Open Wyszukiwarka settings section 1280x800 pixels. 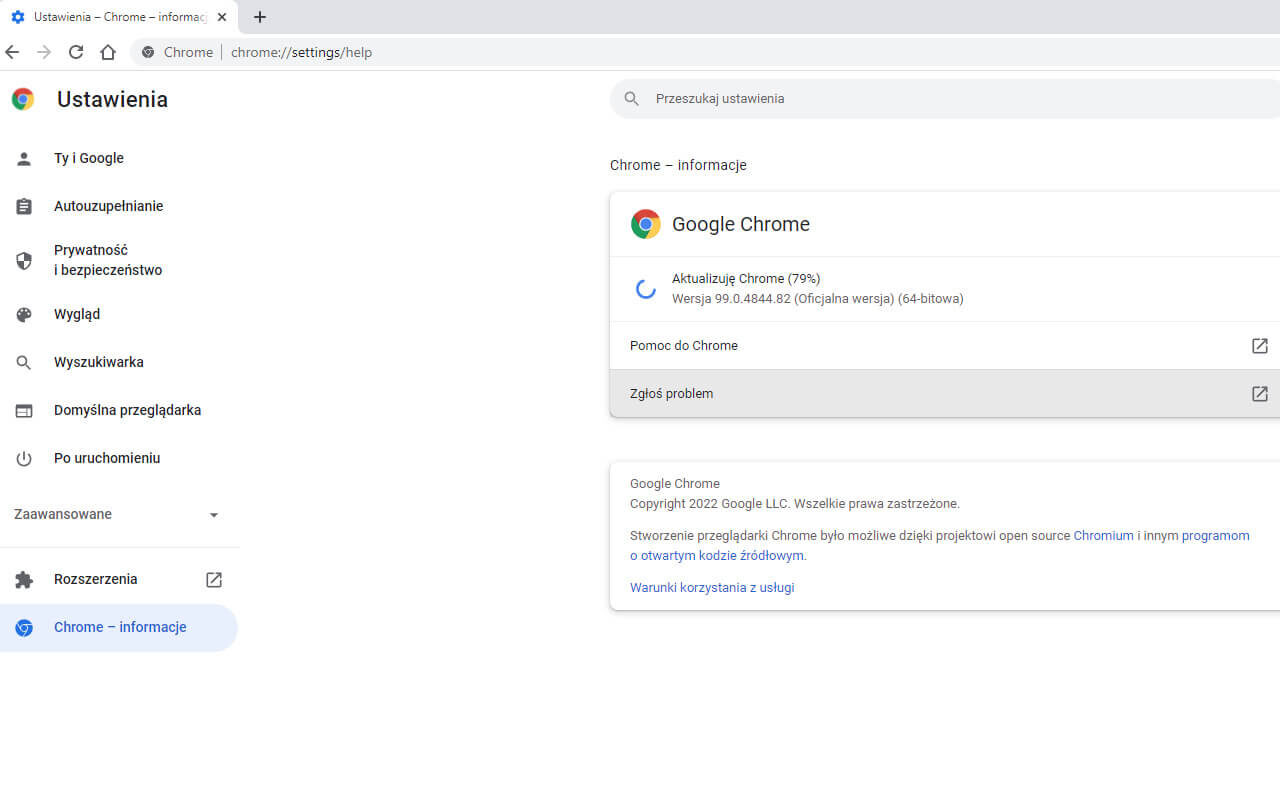[x=119, y=362]
